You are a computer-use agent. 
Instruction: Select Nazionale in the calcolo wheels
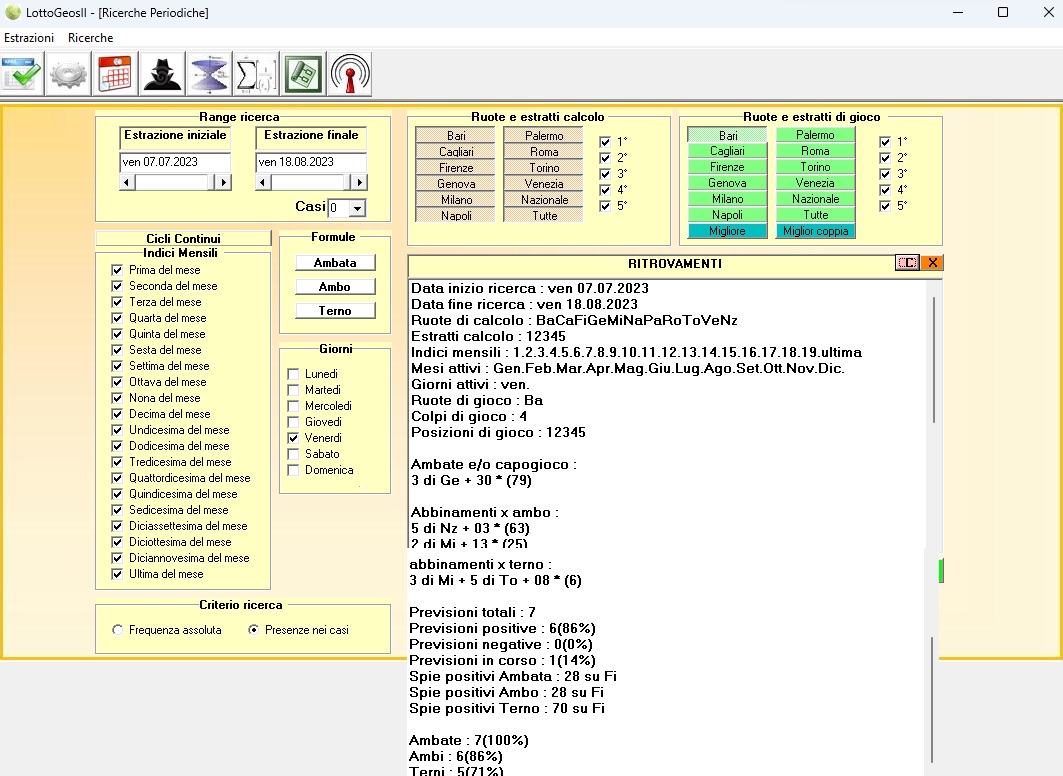click(x=544, y=199)
